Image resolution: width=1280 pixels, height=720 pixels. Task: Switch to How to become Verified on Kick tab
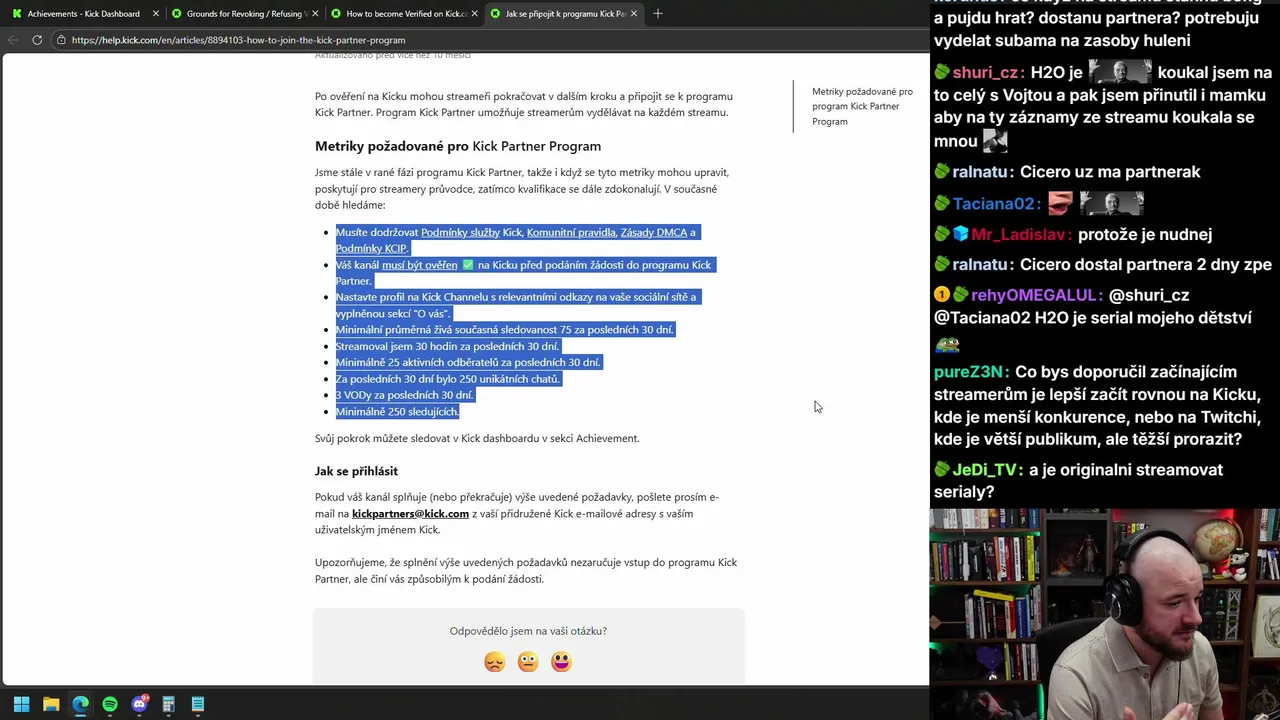(403, 14)
